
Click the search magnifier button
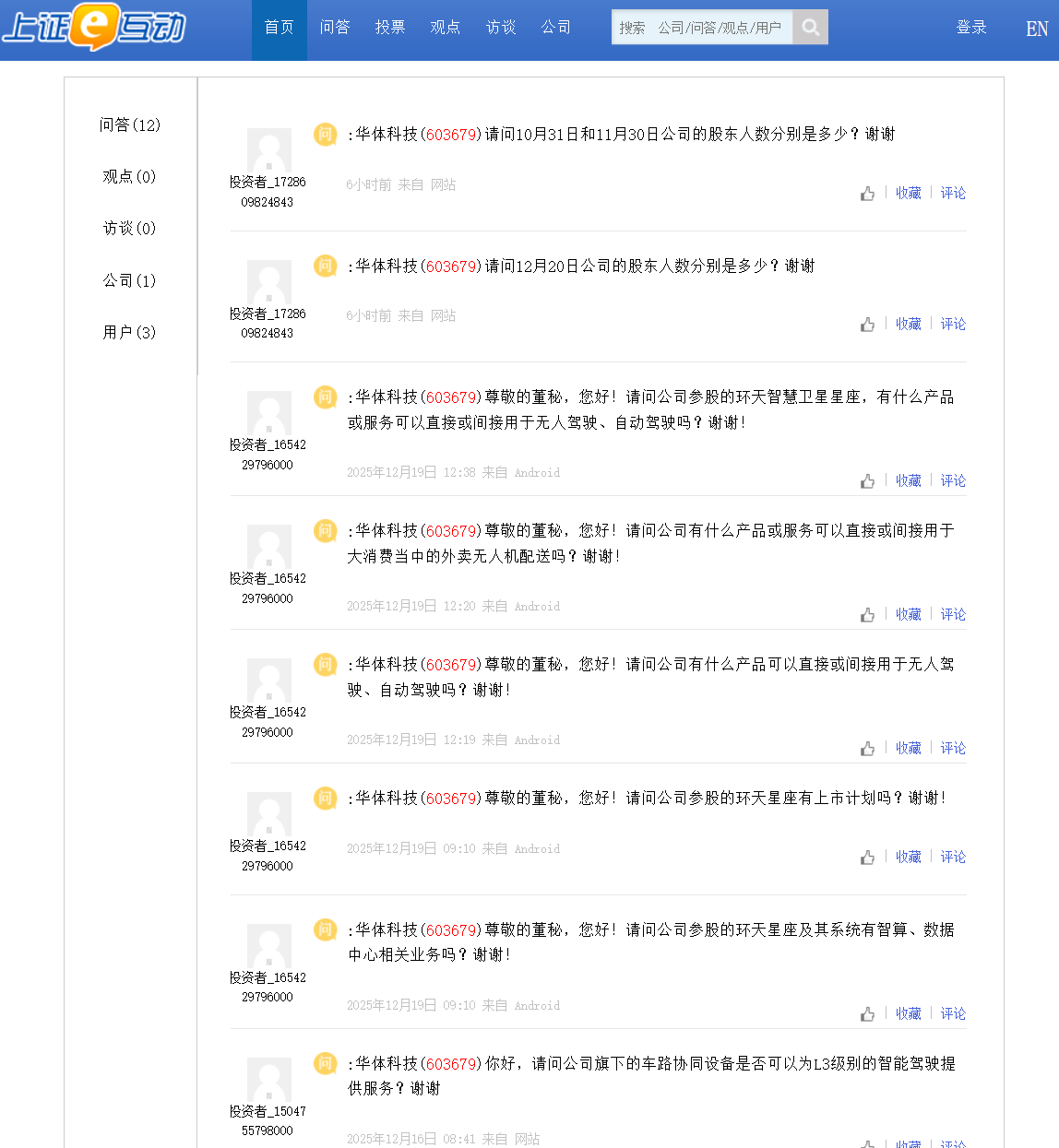(x=811, y=27)
